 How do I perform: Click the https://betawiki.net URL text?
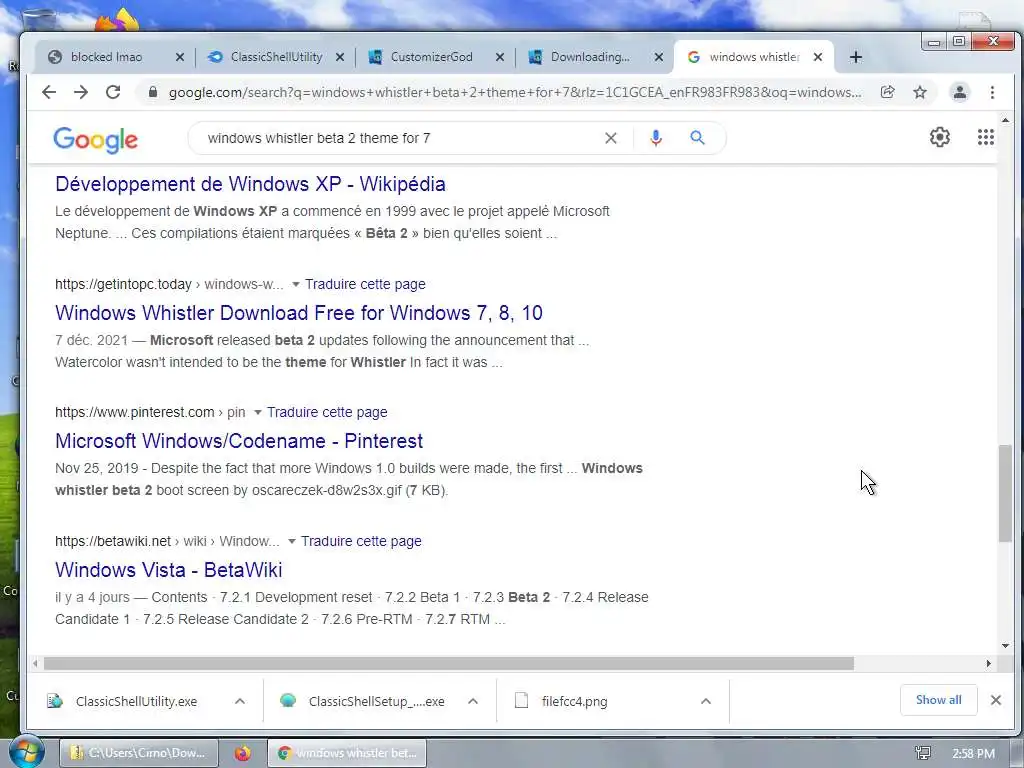coord(113,541)
